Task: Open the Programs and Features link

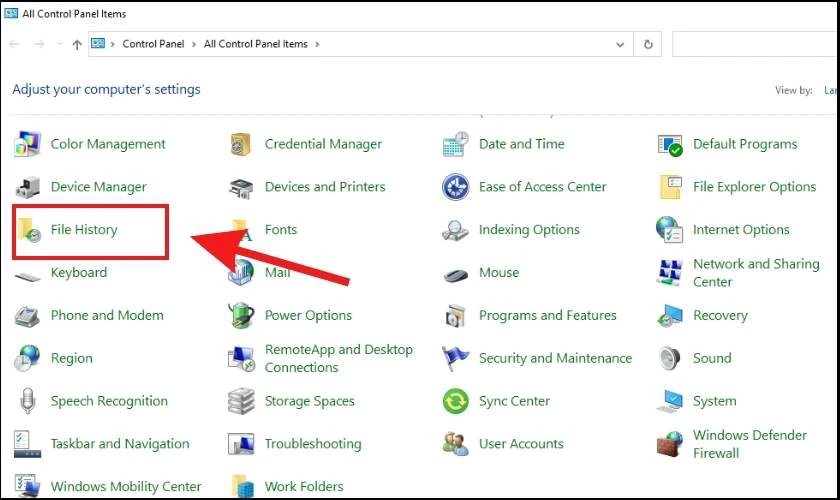Action: pyautogui.click(x=548, y=315)
